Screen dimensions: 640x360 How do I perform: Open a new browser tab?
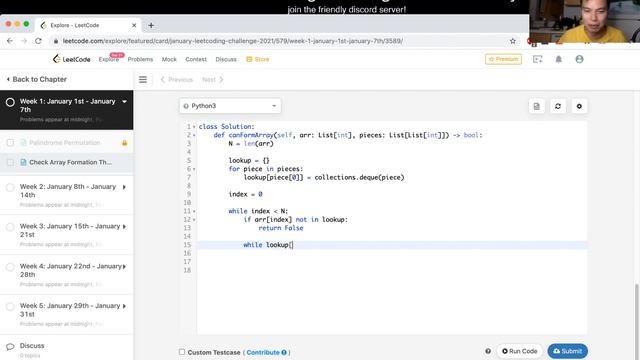151,25
